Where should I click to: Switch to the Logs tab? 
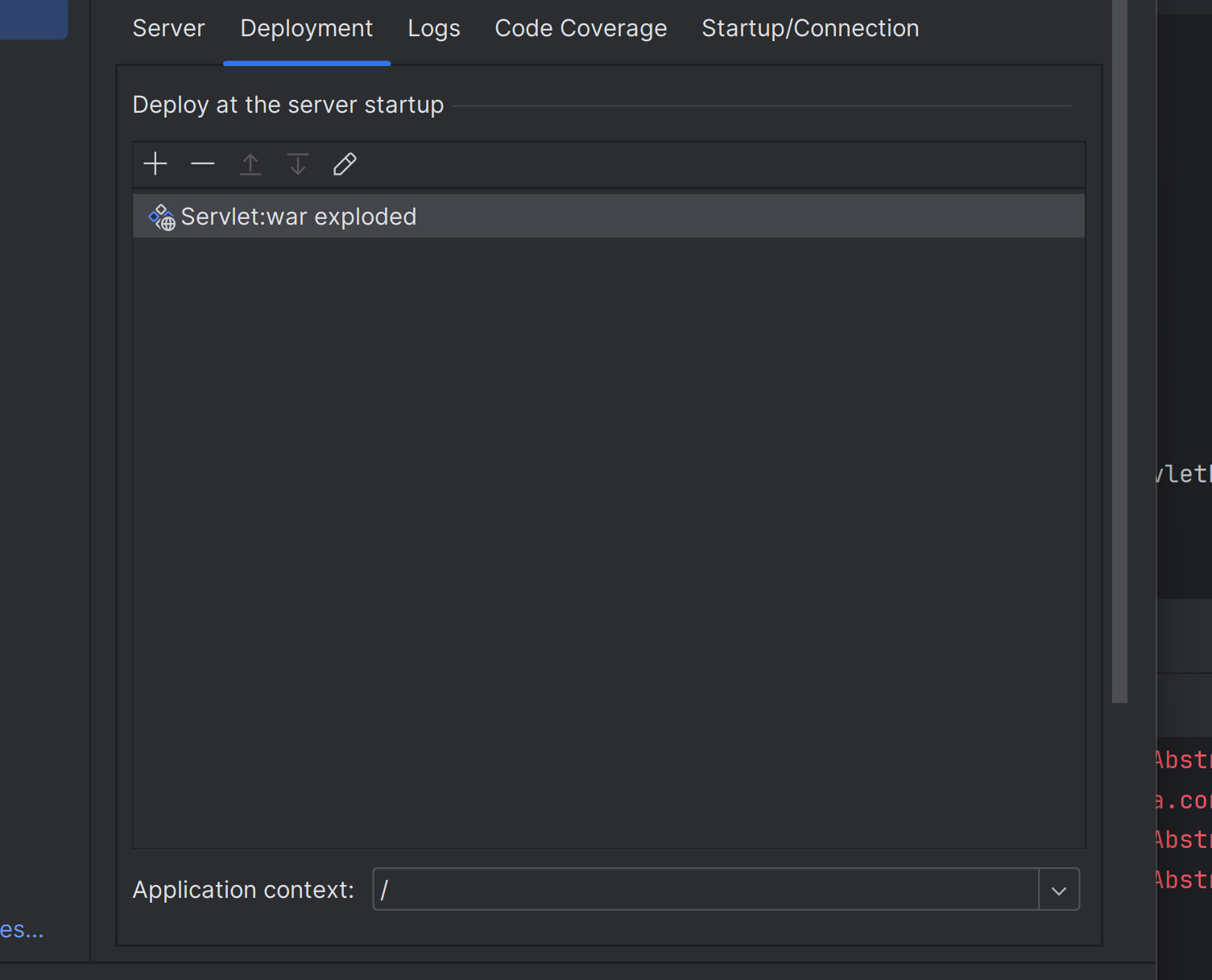[x=434, y=28]
